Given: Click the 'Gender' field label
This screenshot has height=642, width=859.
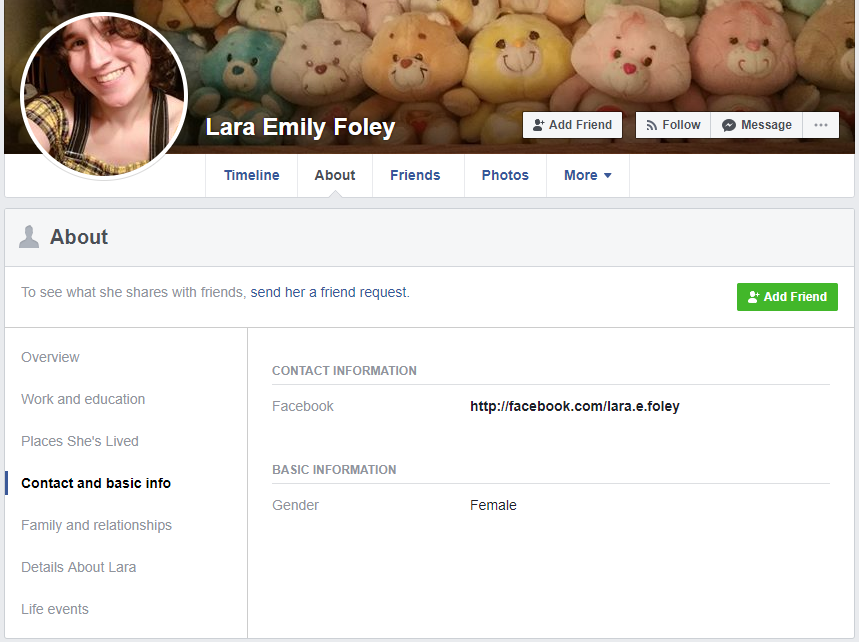Looking at the screenshot, I should pos(295,505).
